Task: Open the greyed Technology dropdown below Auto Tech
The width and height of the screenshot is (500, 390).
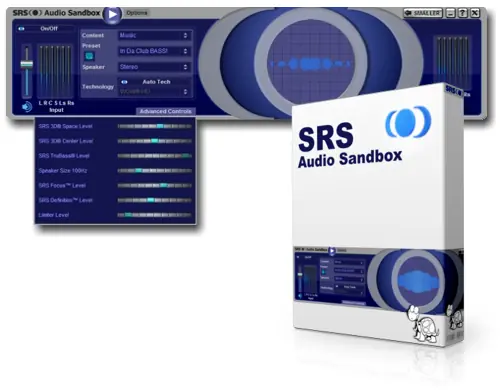Action: (x=155, y=91)
